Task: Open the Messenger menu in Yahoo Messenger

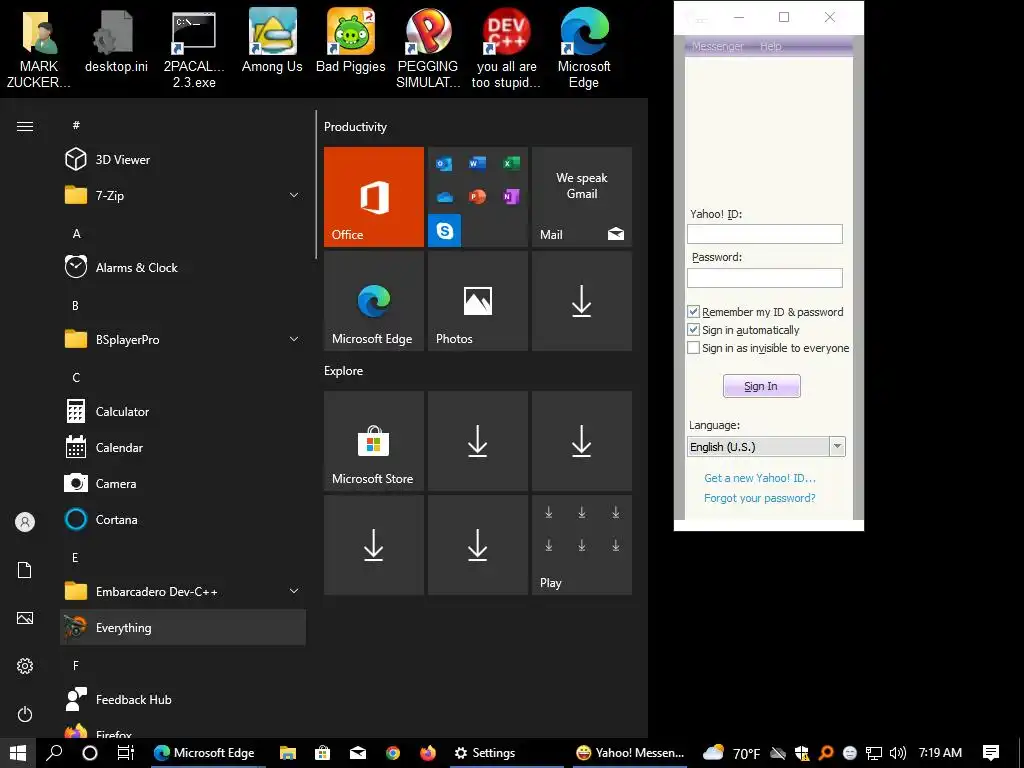Action: click(717, 46)
